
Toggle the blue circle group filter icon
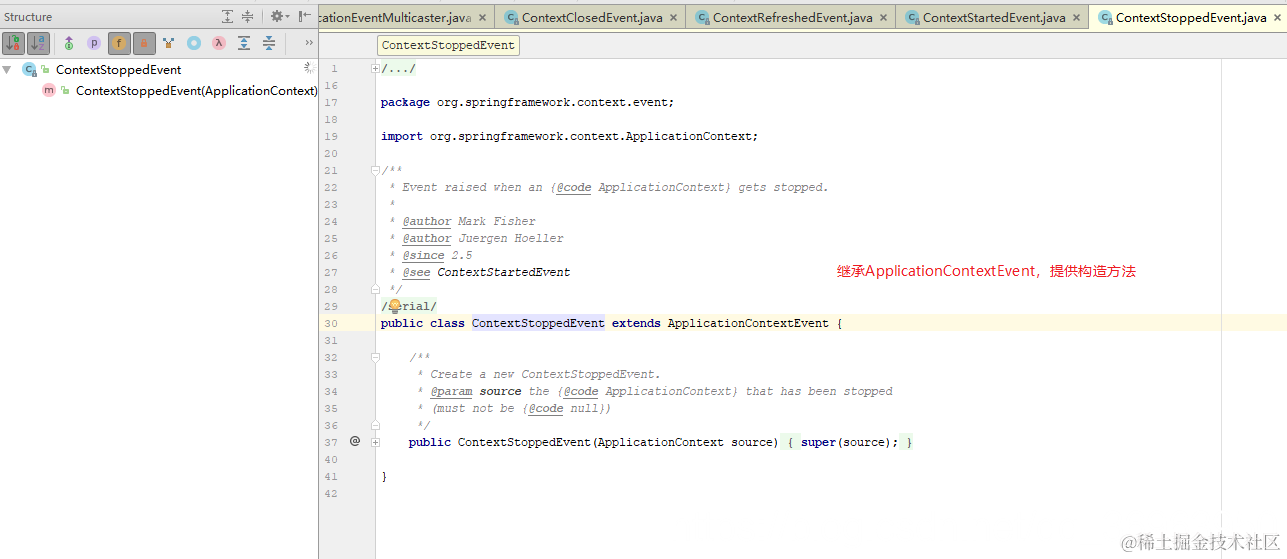coord(194,43)
